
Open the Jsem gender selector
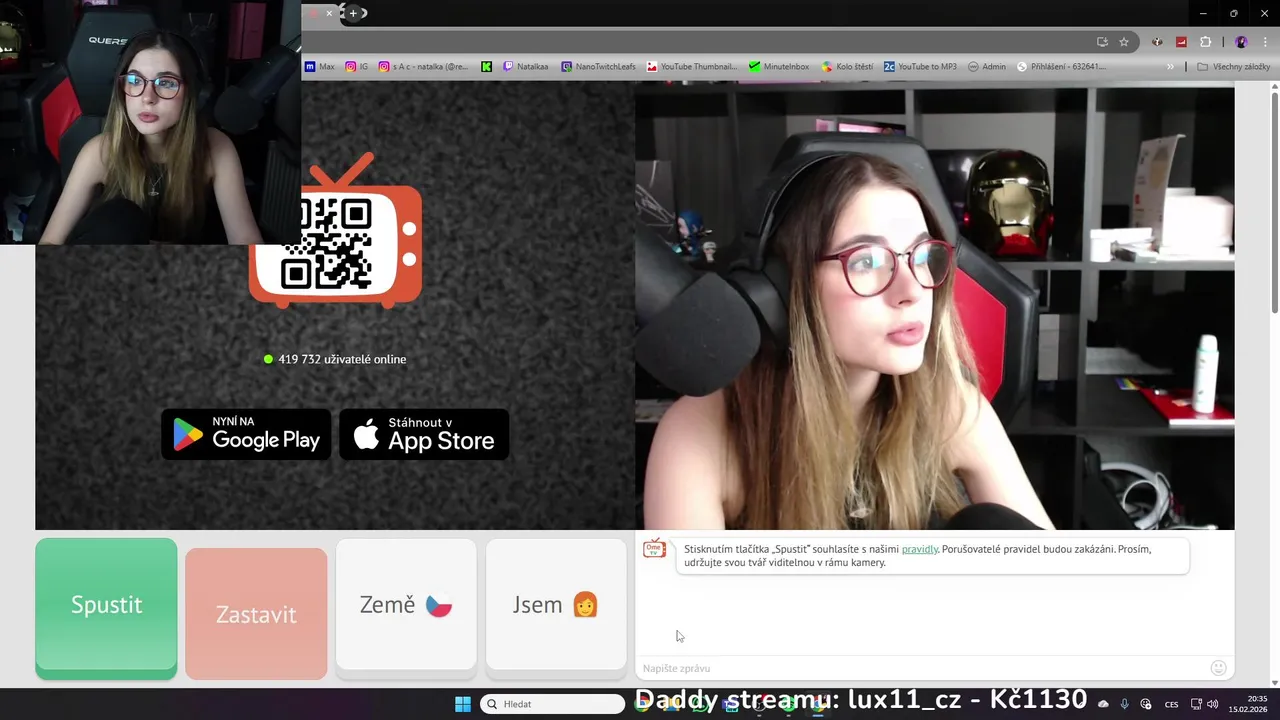click(556, 606)
